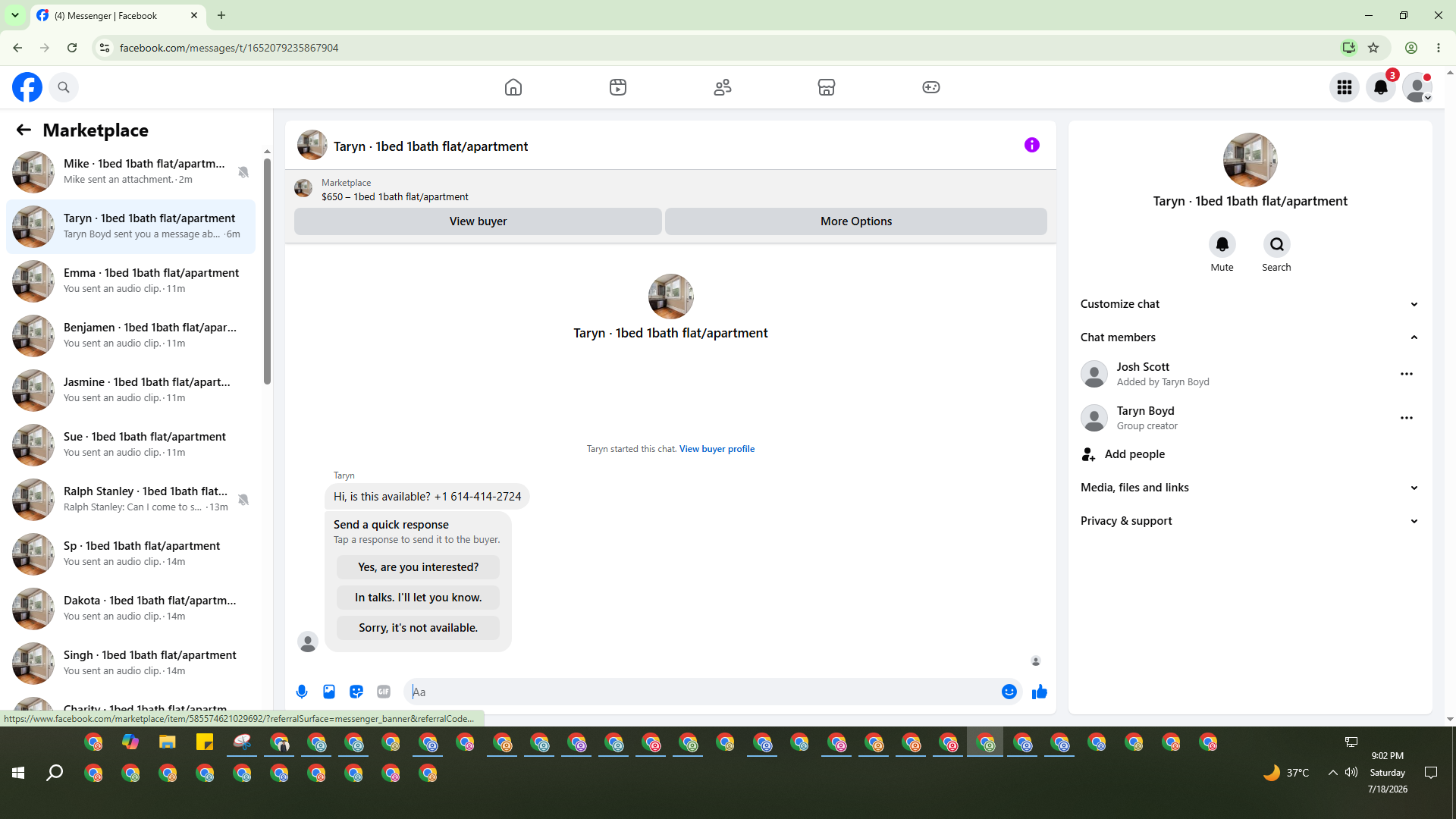
Task: Open Emma's conversation
Action: point(130,281)
